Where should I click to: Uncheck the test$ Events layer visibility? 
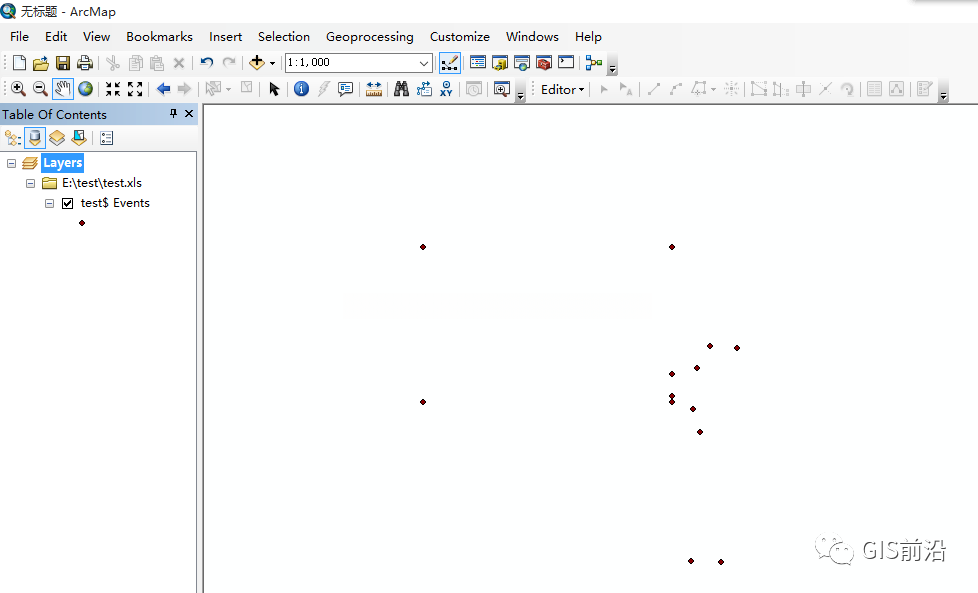click(x=67, y=203)
